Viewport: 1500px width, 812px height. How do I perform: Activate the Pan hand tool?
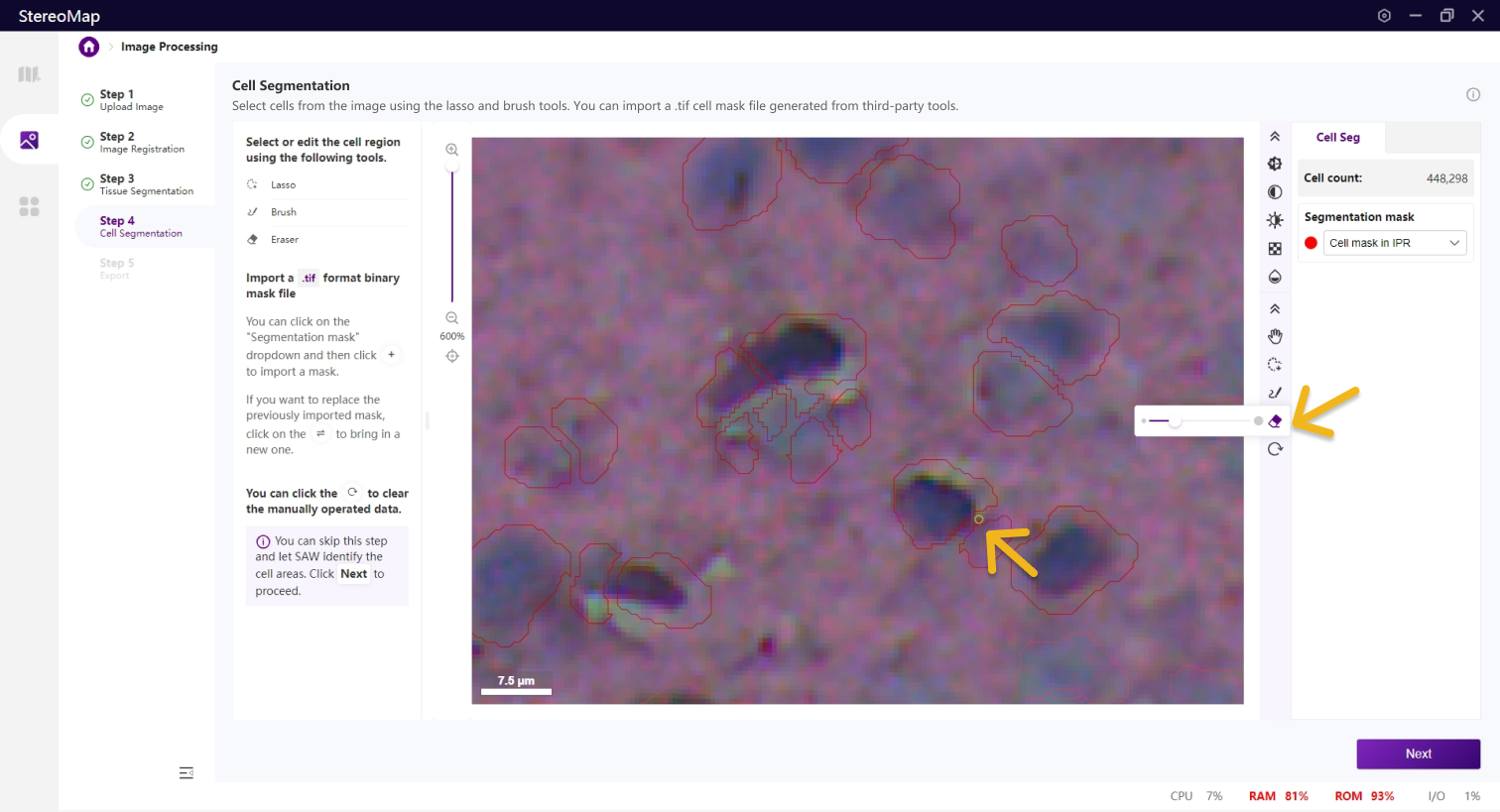pos(1275,337)
